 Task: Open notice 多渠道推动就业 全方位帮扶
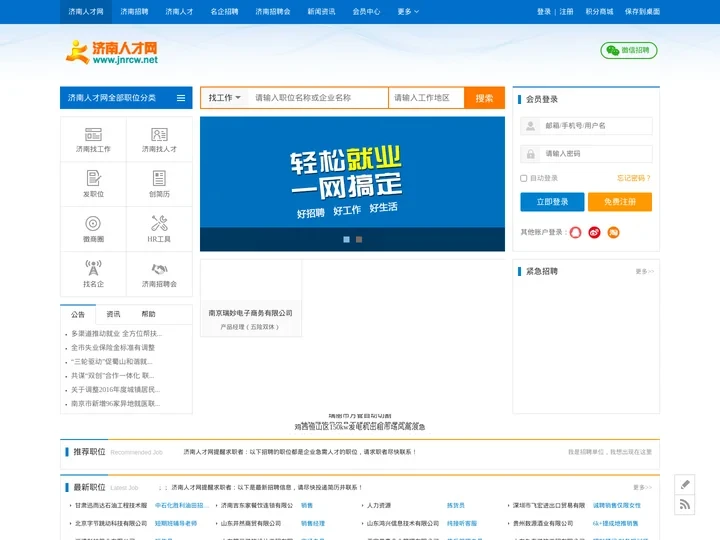[117, 333]
